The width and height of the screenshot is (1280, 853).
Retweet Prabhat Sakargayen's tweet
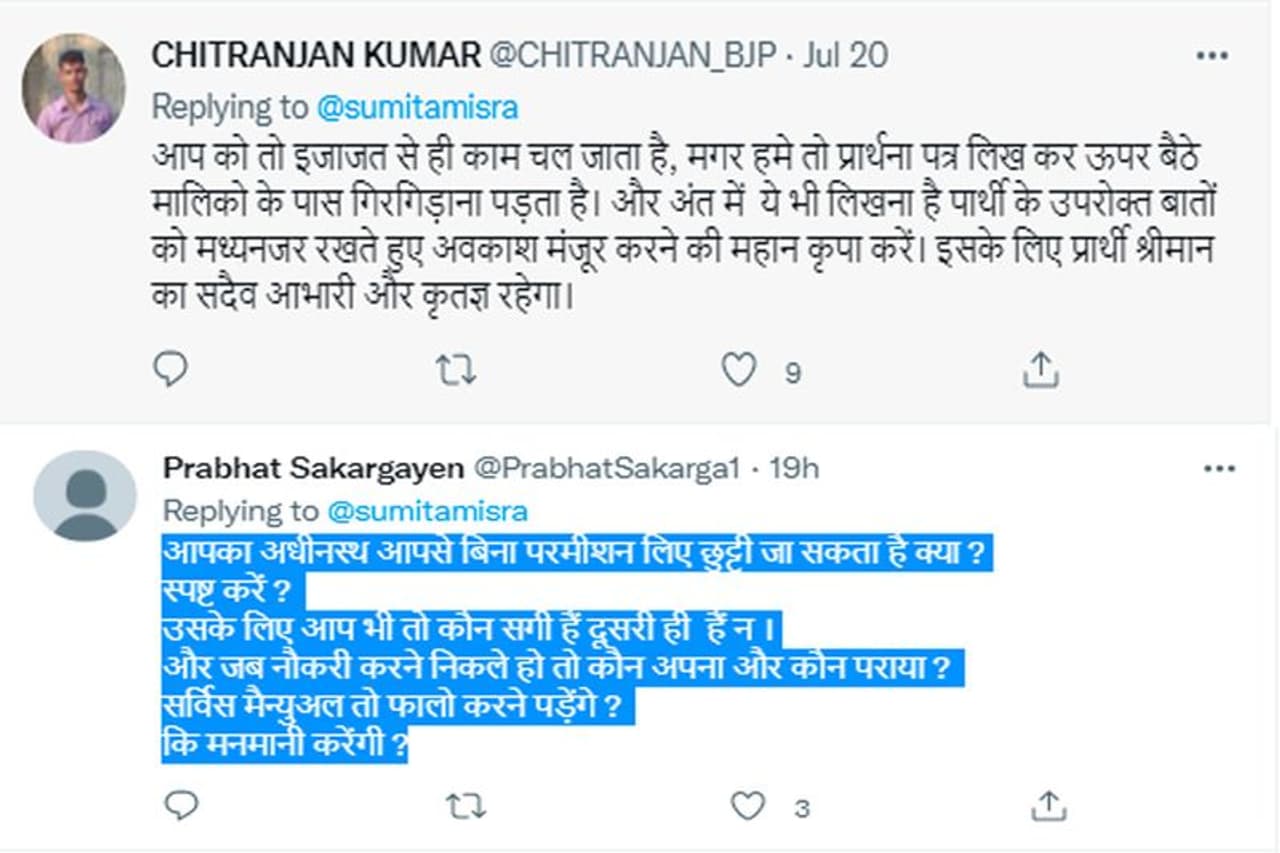coord(467,805)
